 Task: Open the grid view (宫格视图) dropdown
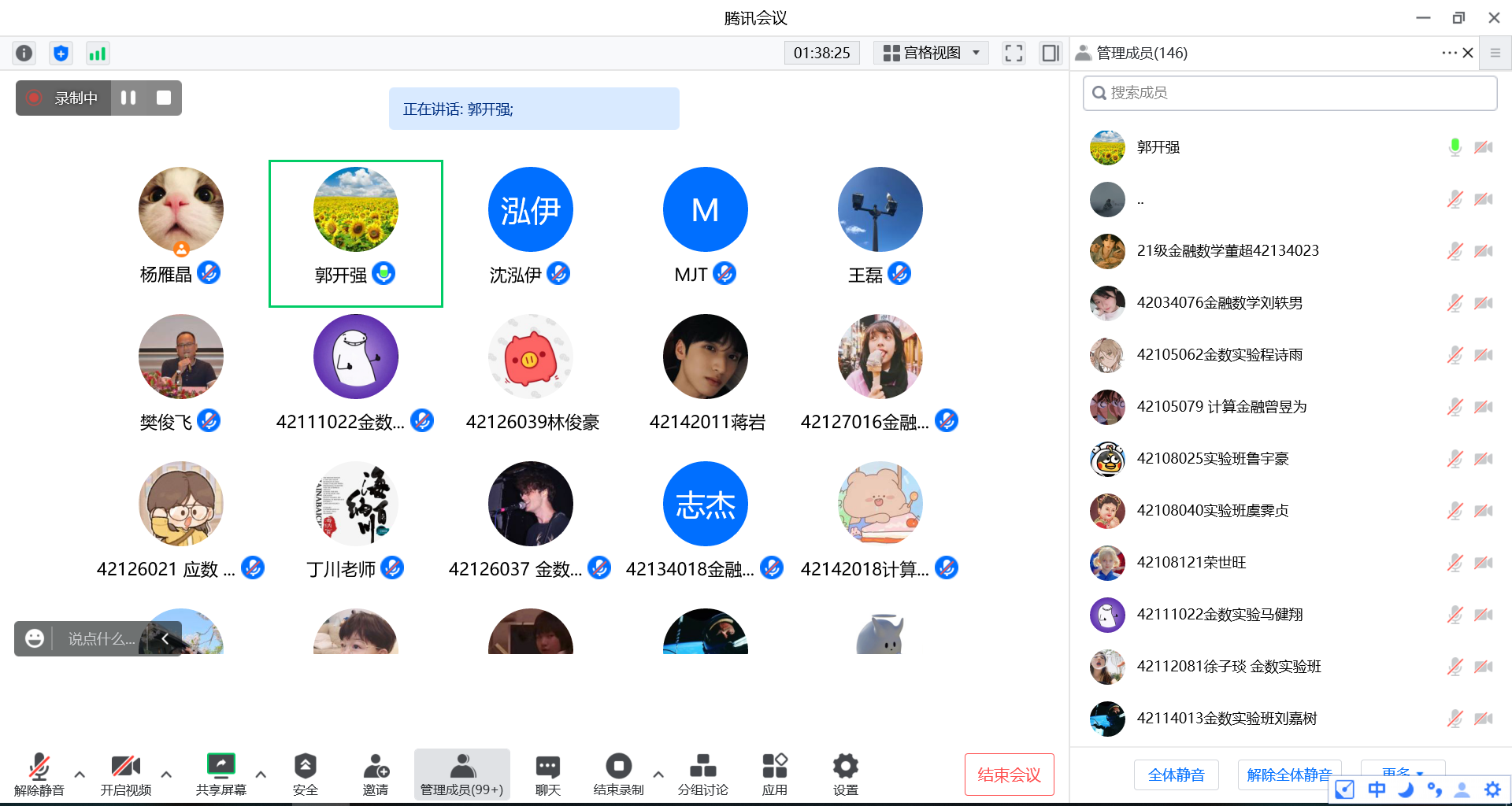(x=931, y=54)
